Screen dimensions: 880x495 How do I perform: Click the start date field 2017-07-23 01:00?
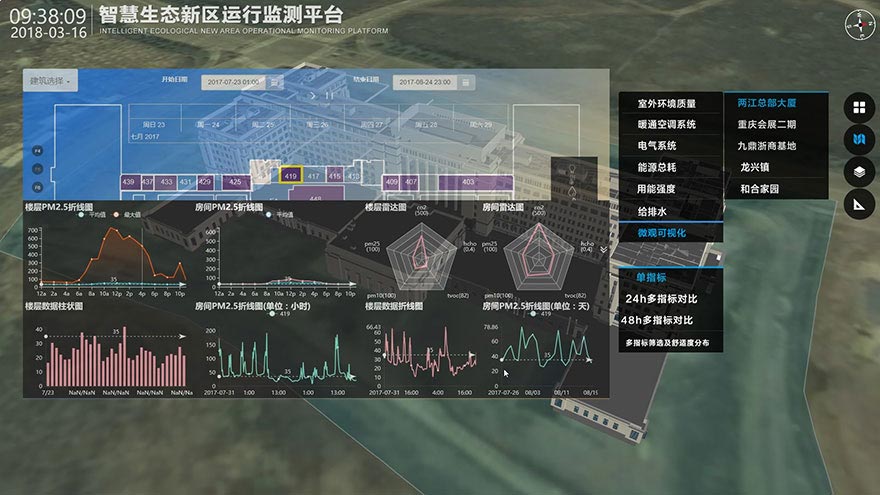[x=233, y=82]
